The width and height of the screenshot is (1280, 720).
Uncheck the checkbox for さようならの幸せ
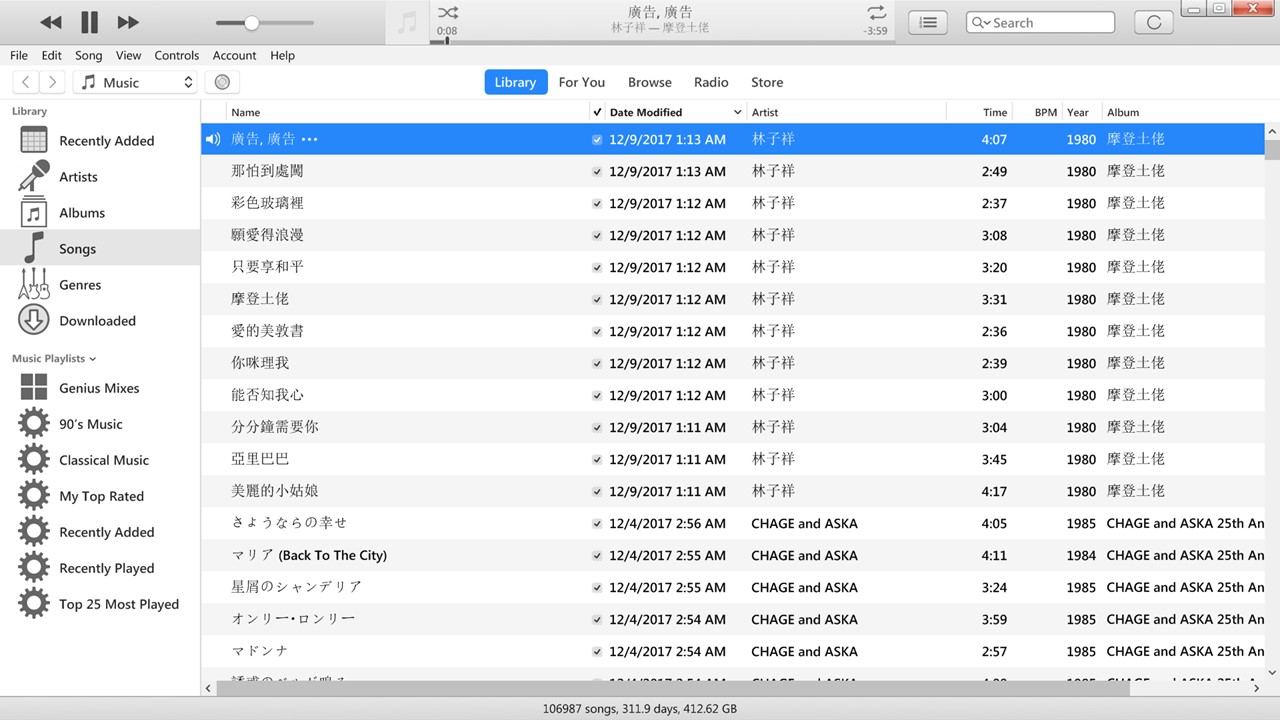pyautogui.click(x=597, y=523)
